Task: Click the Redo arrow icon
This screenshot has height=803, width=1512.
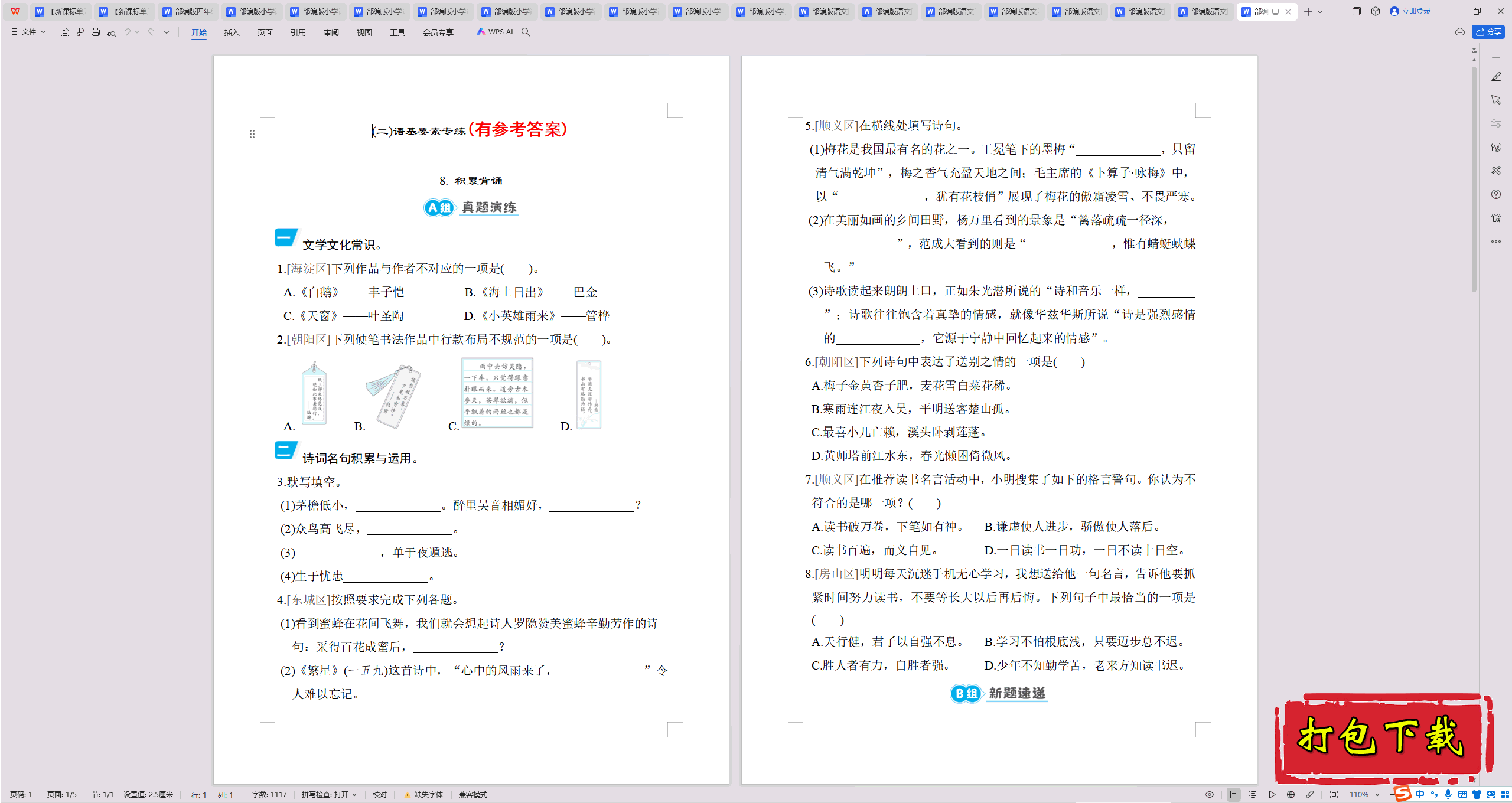Action: coord(151,32)
